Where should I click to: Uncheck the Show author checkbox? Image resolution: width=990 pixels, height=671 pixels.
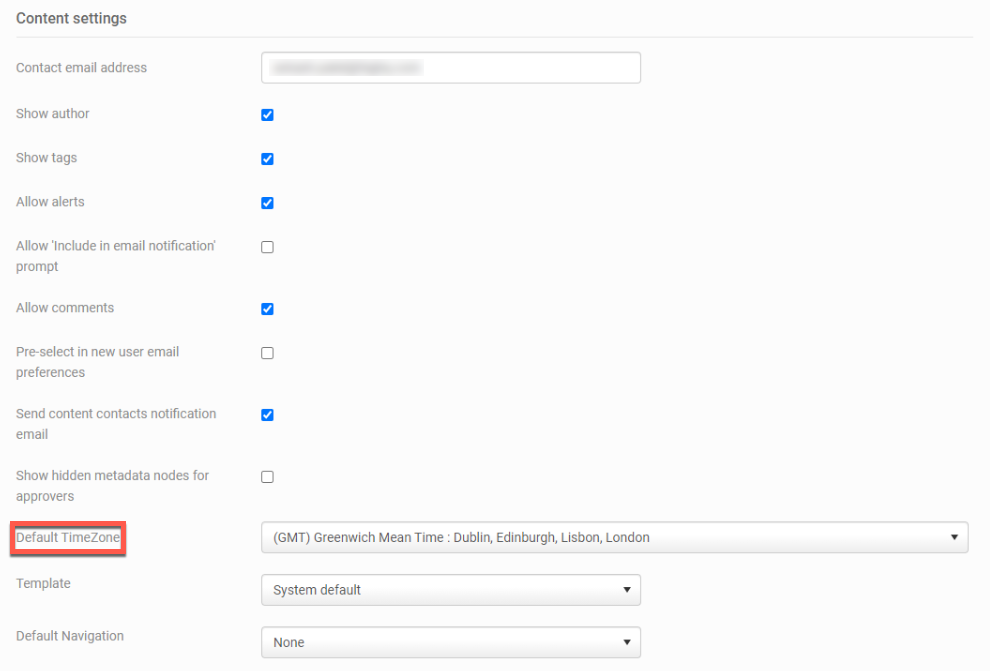click(267, 115)
